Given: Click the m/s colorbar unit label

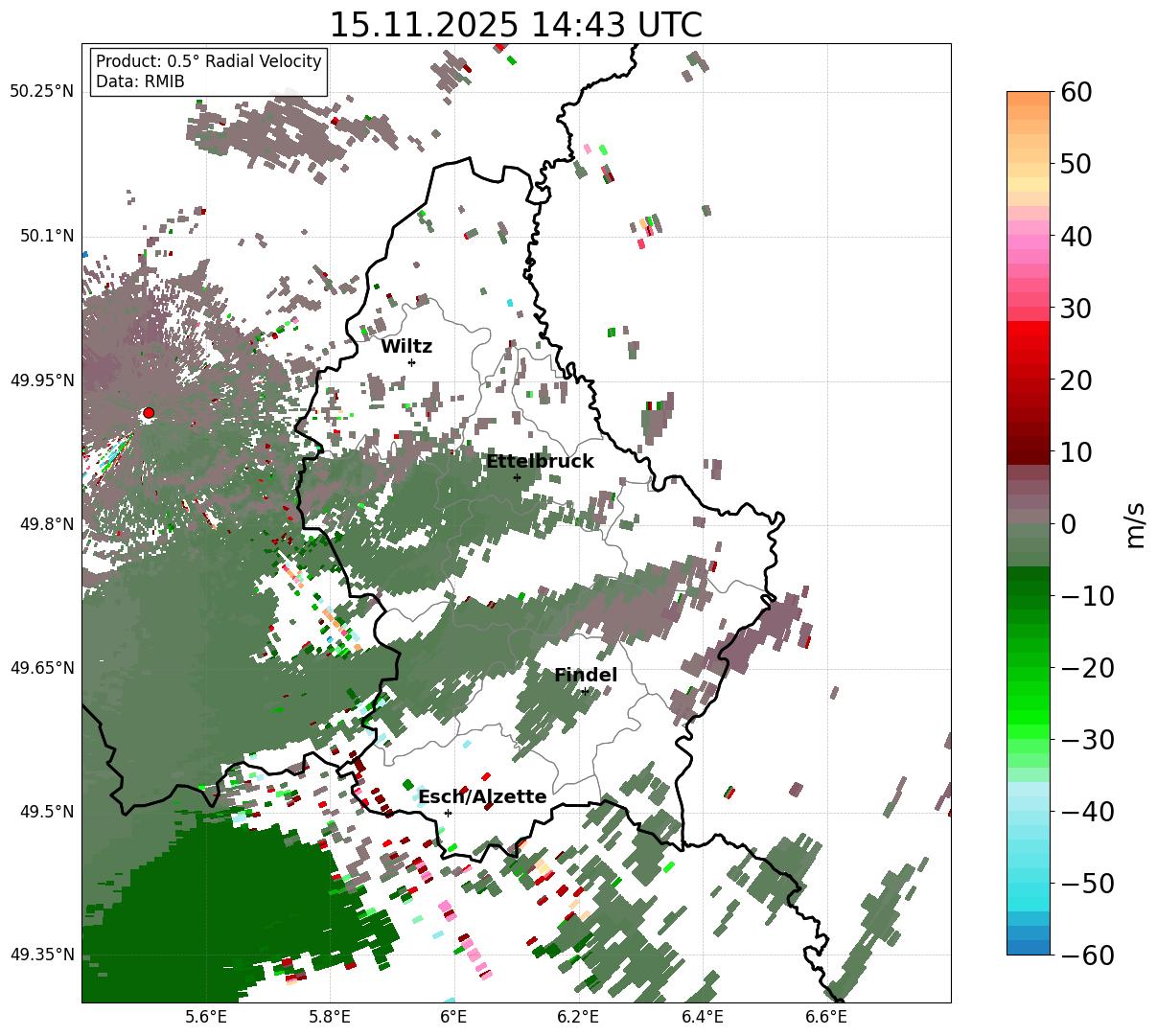Looking at the screenshot, I should pyautogui.click(x=1135, y=523).
